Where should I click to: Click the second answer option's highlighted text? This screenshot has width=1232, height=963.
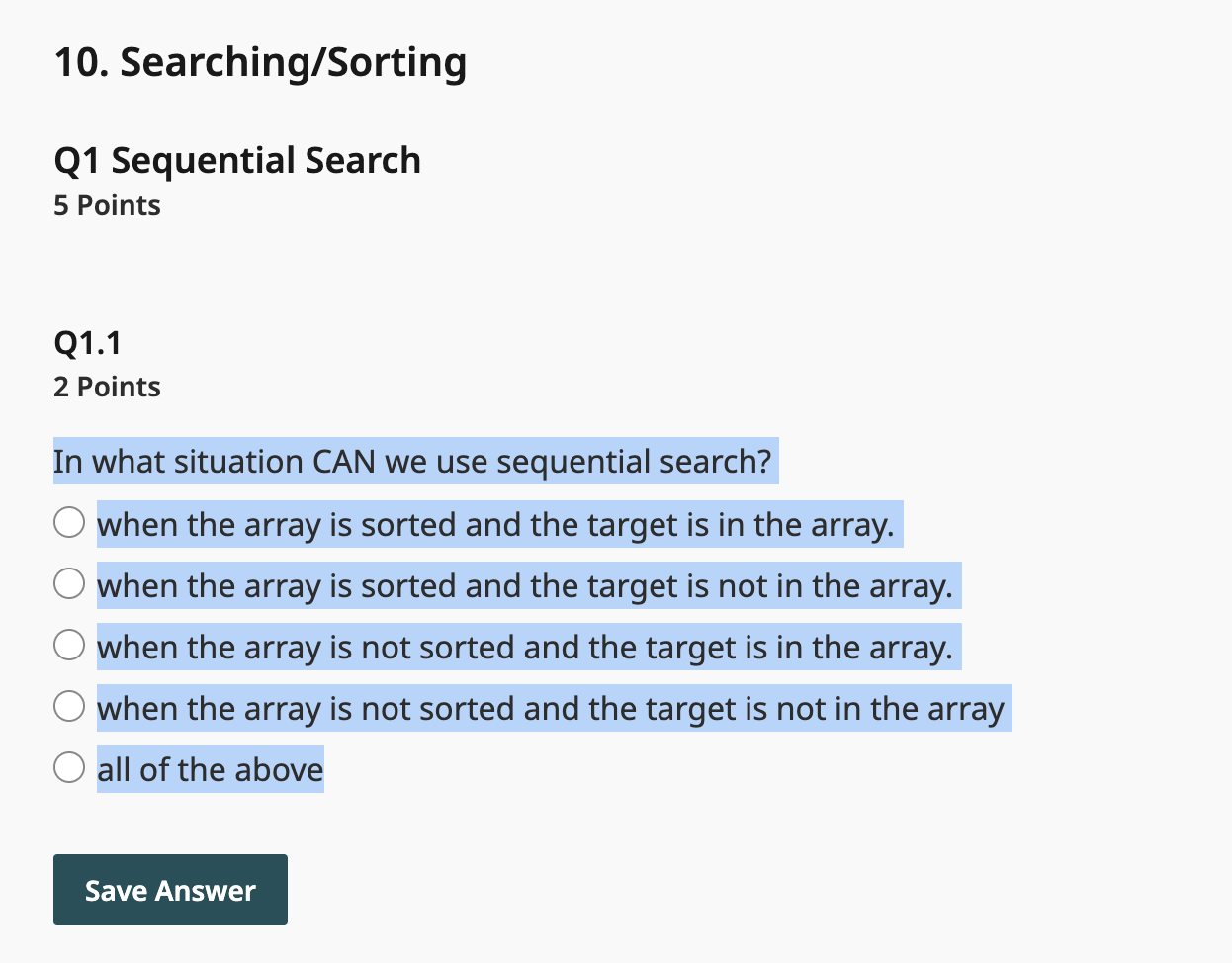click(x=526, y=585)
